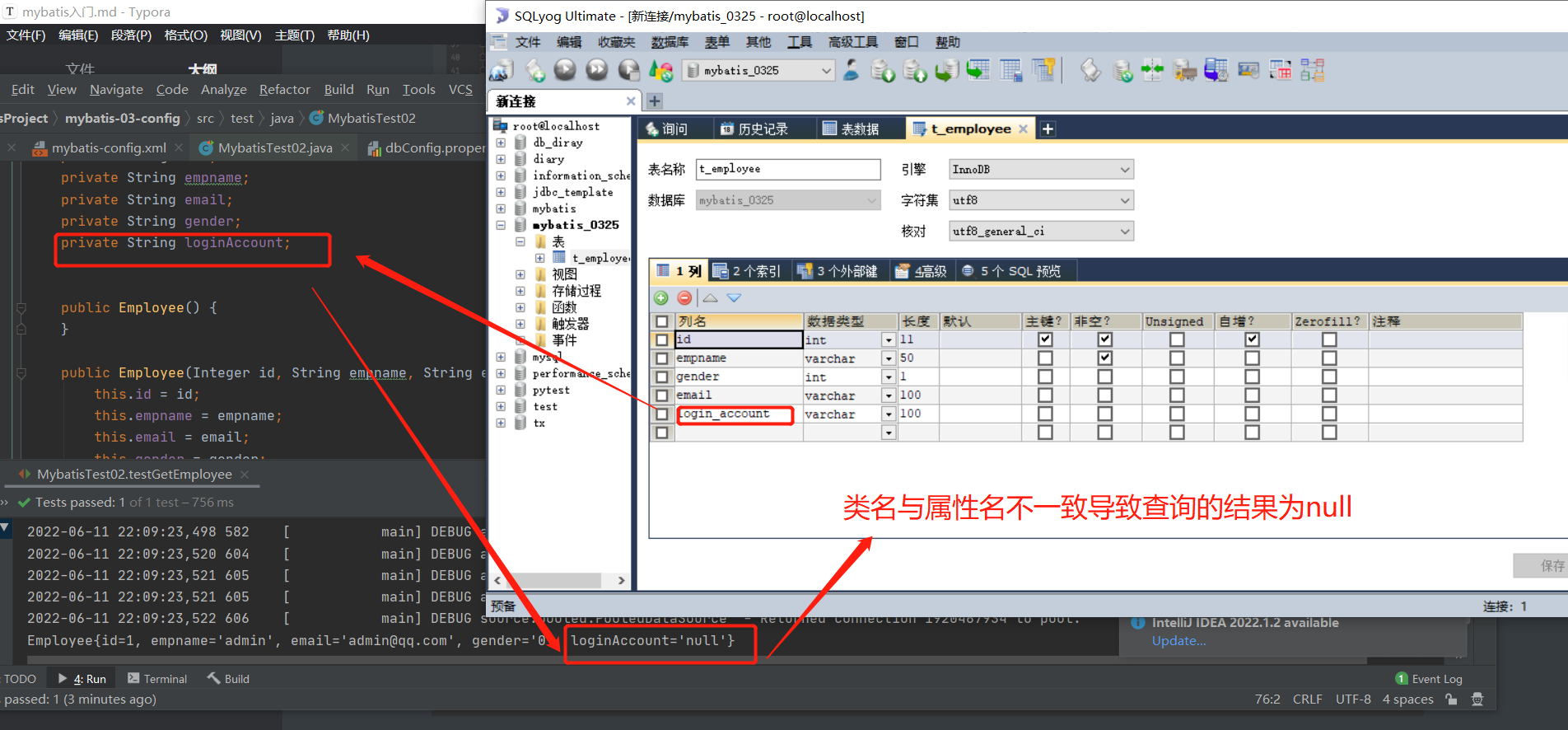Image resolution: width=1568 pixels, height=730 pixels.
Task: Click red minus to delete selected column
Action: pyautogui.click(x=684, y=298)
